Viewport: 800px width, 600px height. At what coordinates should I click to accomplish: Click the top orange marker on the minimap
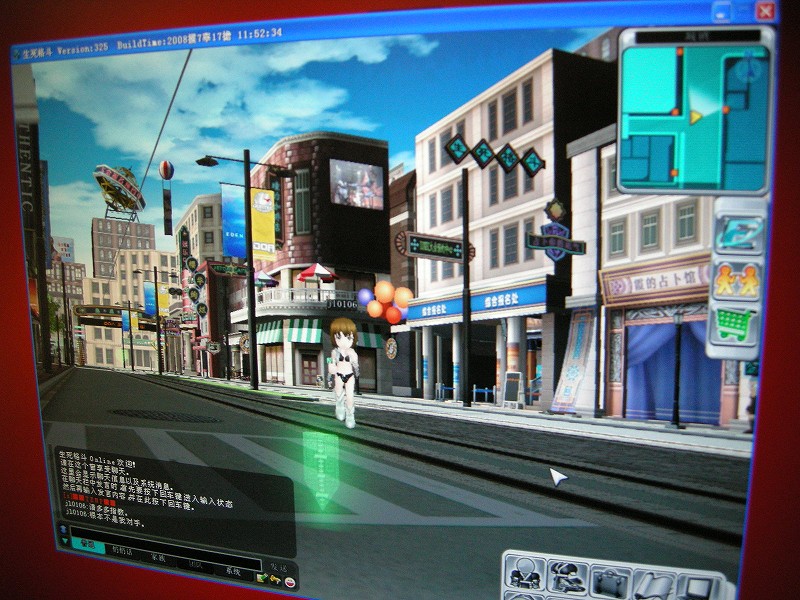click(x=680, y=51)
